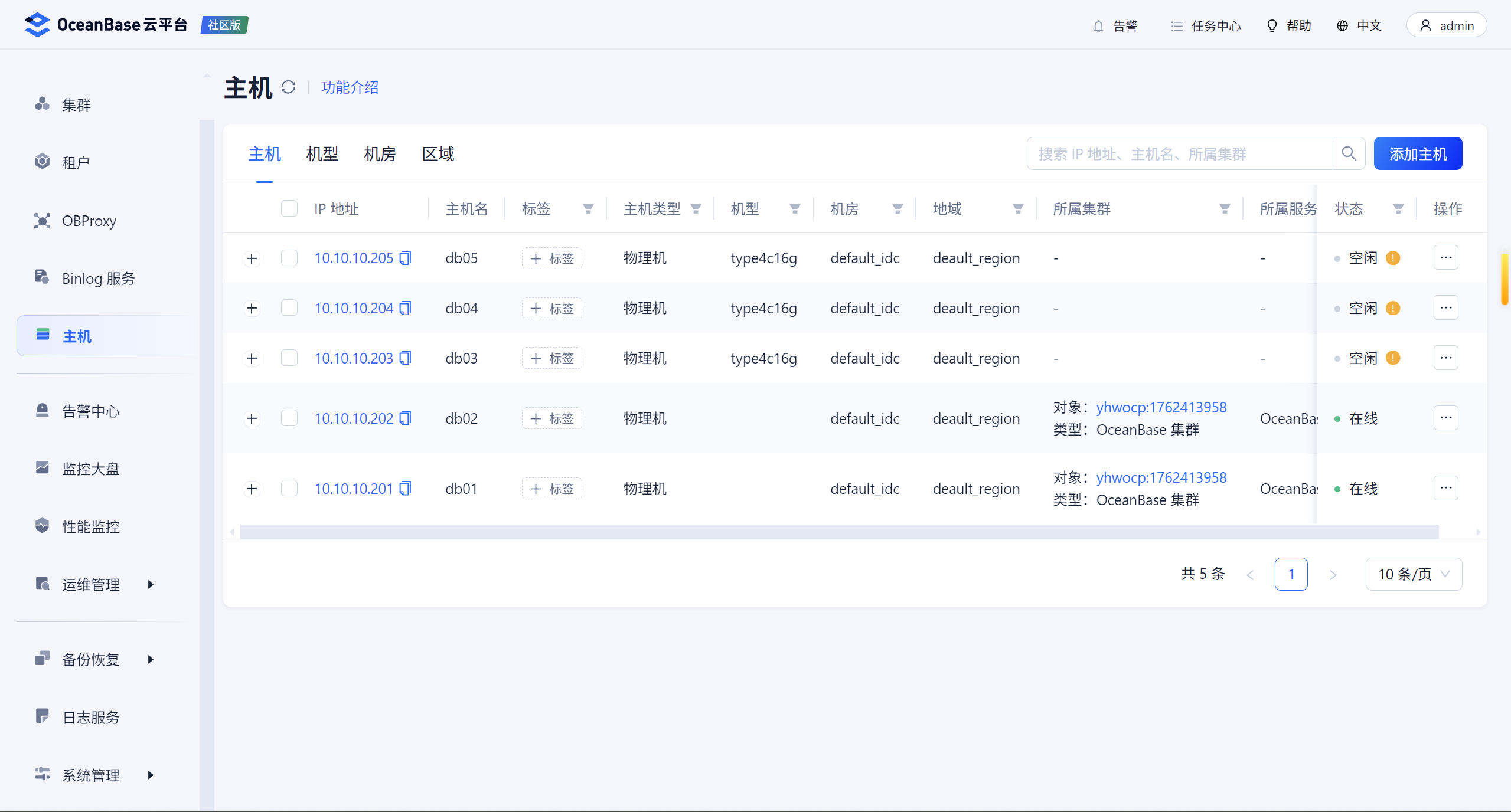1511x812 pixels.
Task: Switch to the 区域 tab
Action: coord(438,154)
